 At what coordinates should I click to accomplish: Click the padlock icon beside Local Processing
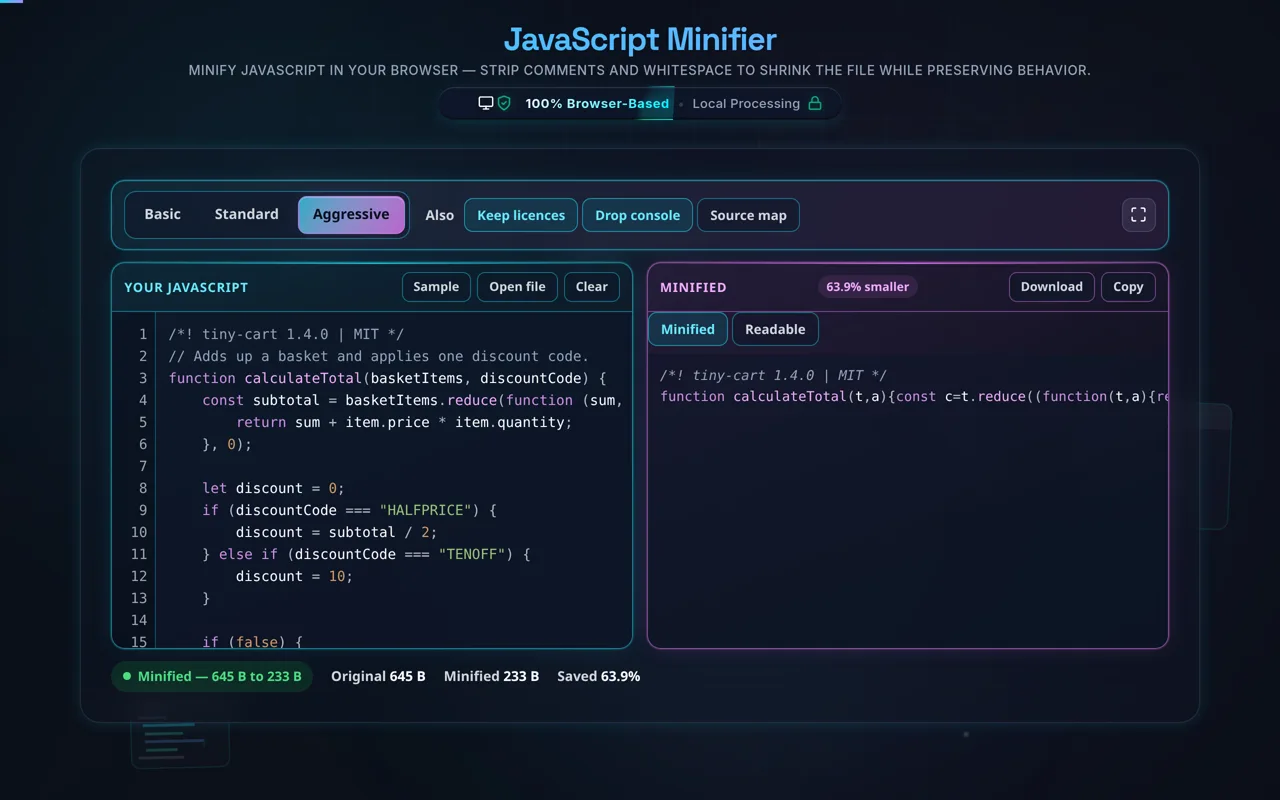[815, 103]
